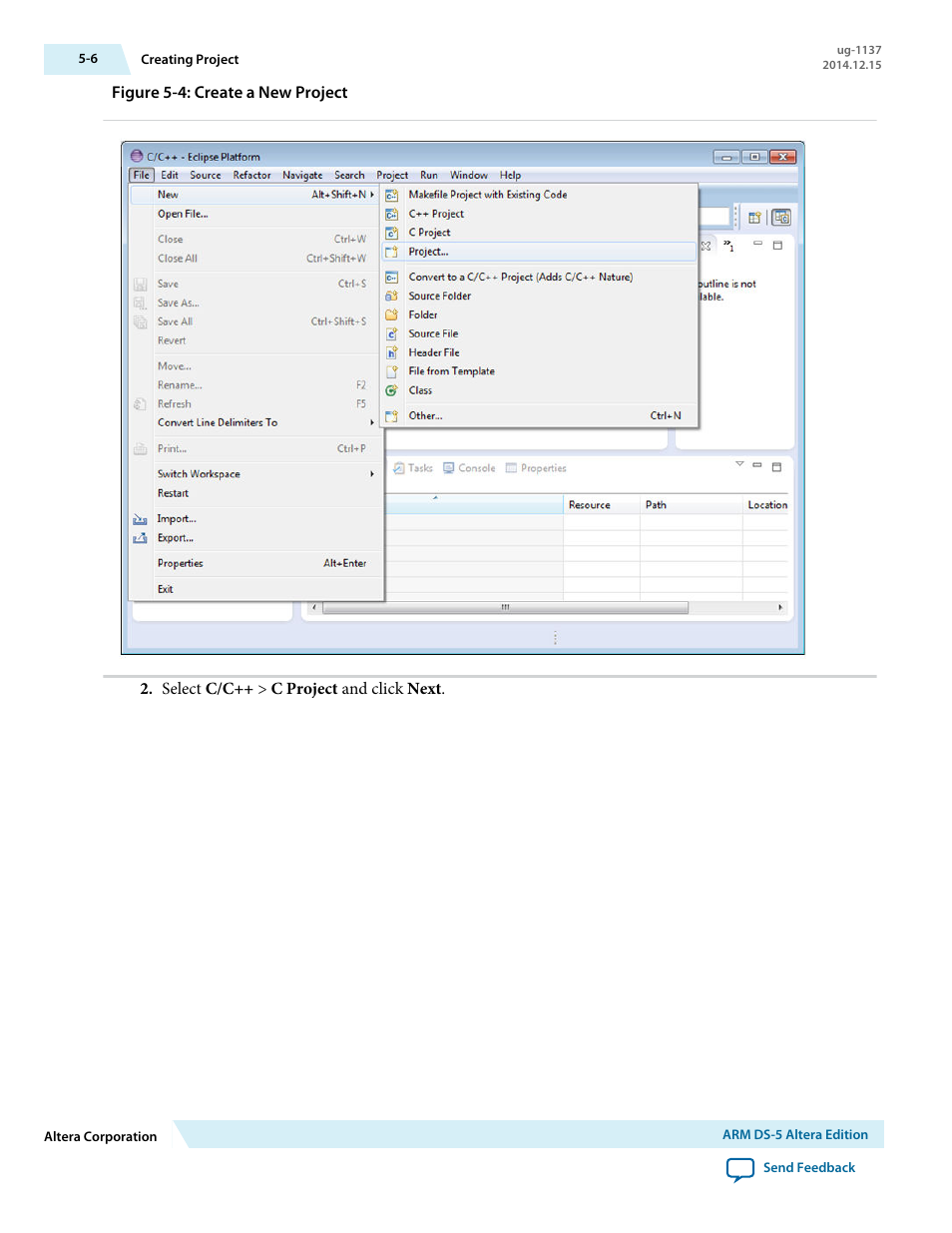Open the Refactor menu
This screenshot has height=1233, width=952.
tap(251, 176)
